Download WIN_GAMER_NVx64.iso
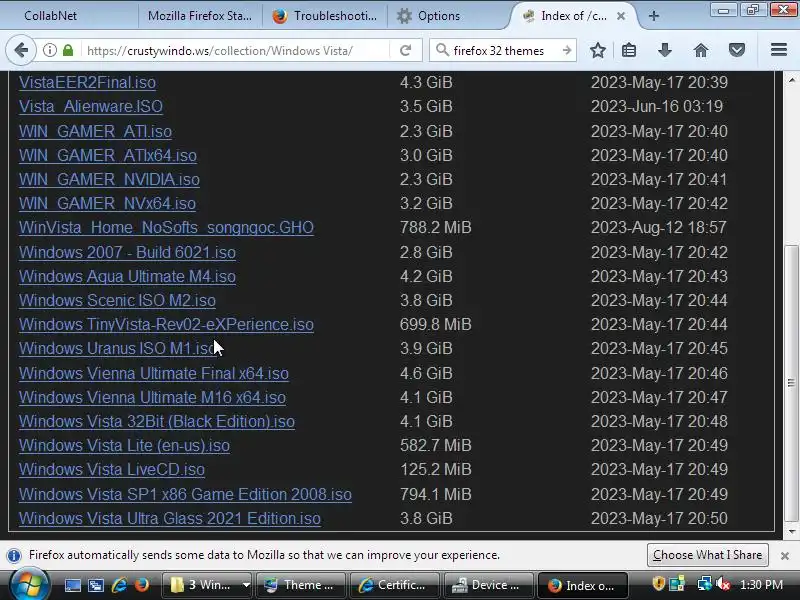Viewport: 800px width, 600px height. pos(107,203)
